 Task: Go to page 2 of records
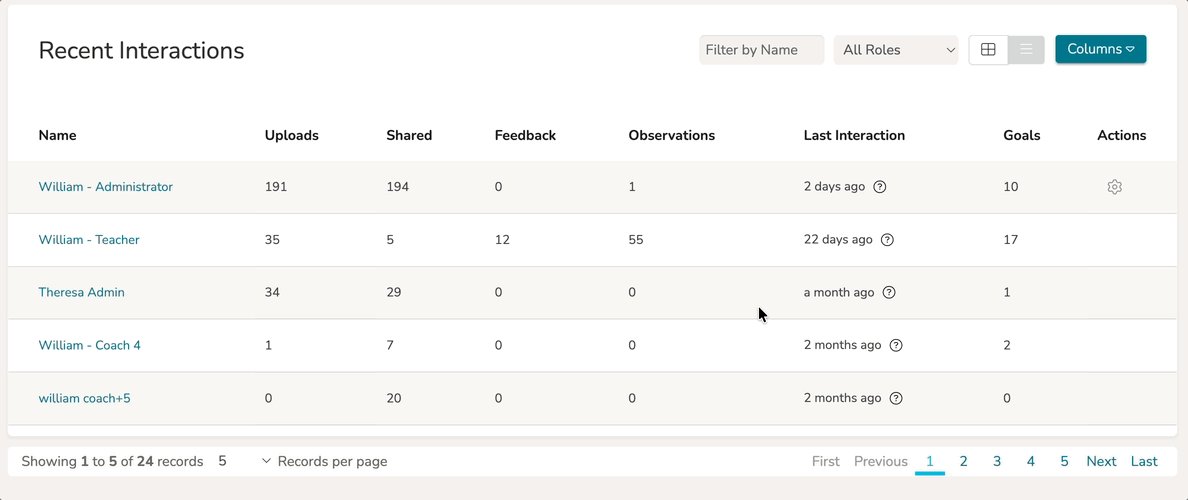(x=963, y=461)
